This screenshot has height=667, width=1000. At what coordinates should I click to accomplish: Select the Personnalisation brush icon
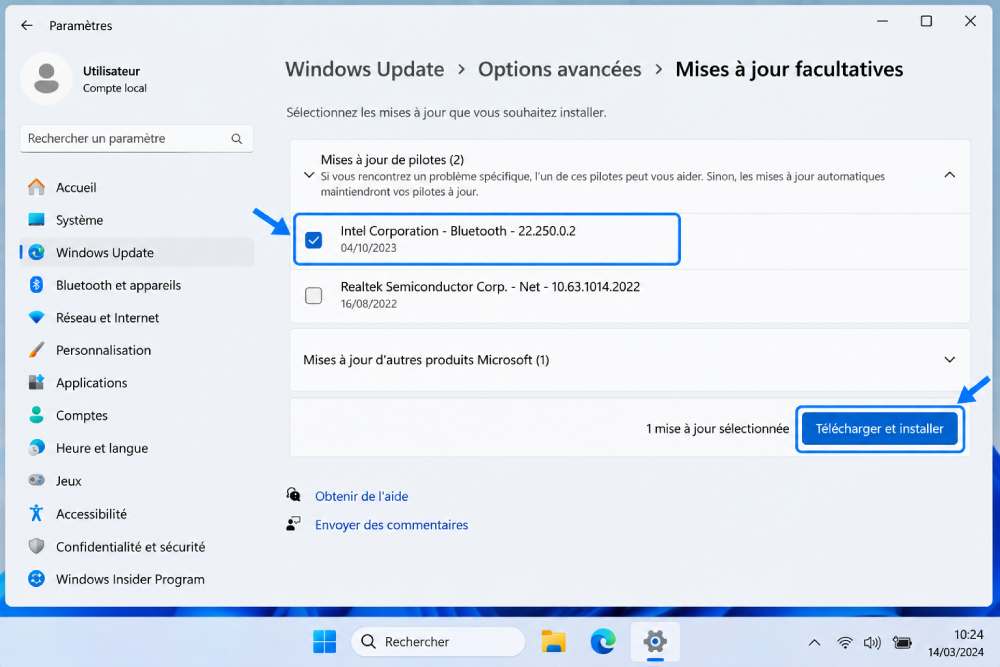tap(36, 349)
